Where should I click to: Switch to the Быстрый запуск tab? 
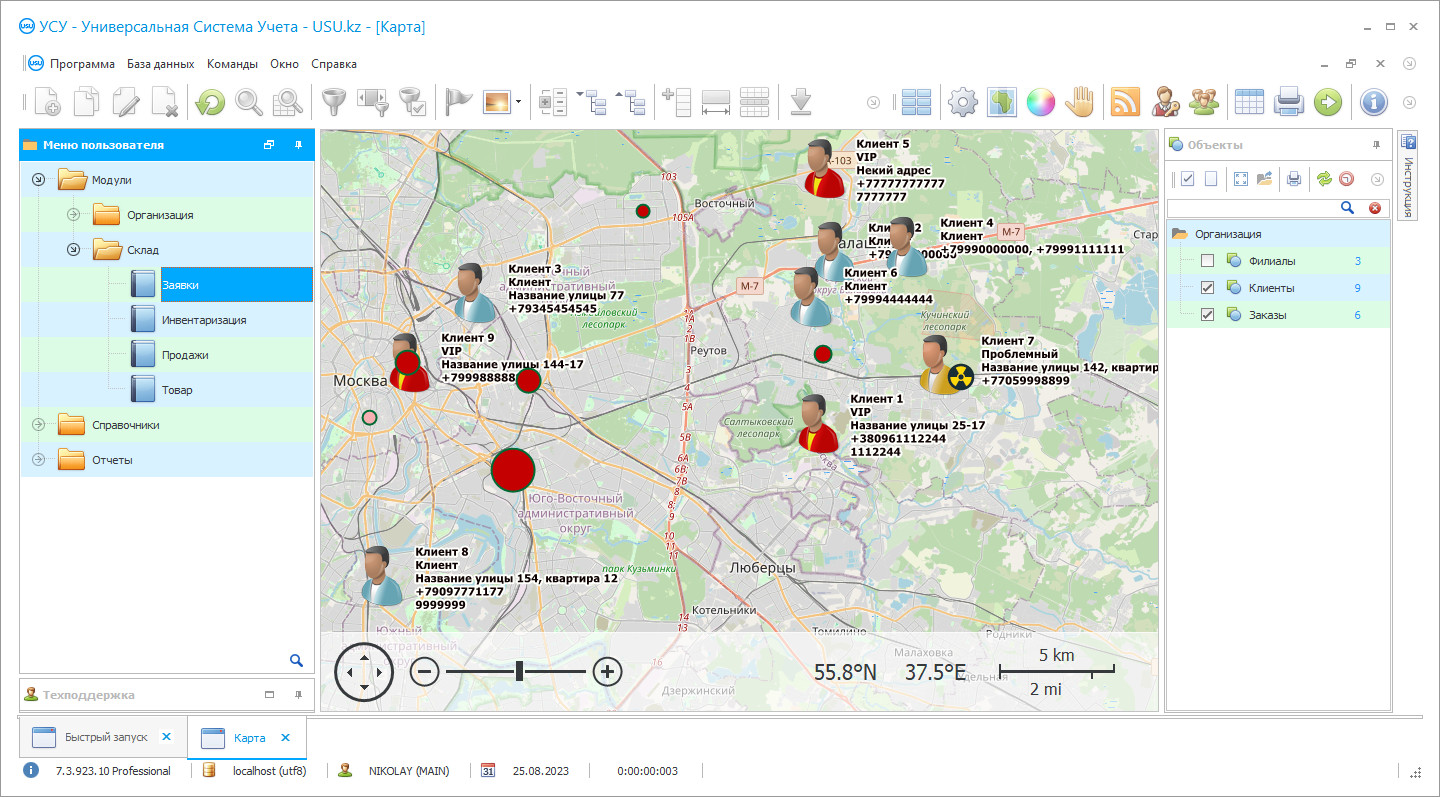106,737
